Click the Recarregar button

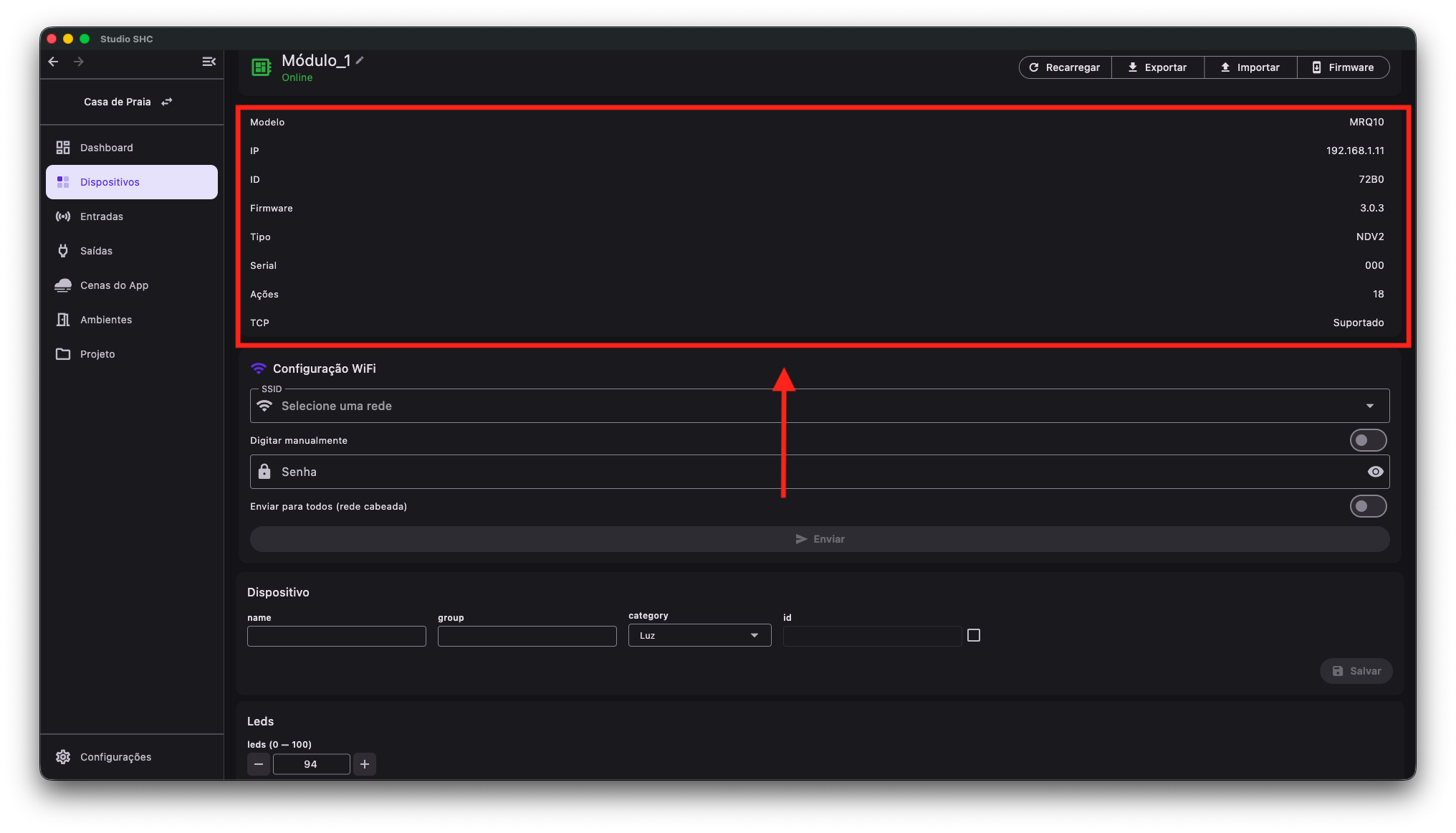coord(1065,67)
